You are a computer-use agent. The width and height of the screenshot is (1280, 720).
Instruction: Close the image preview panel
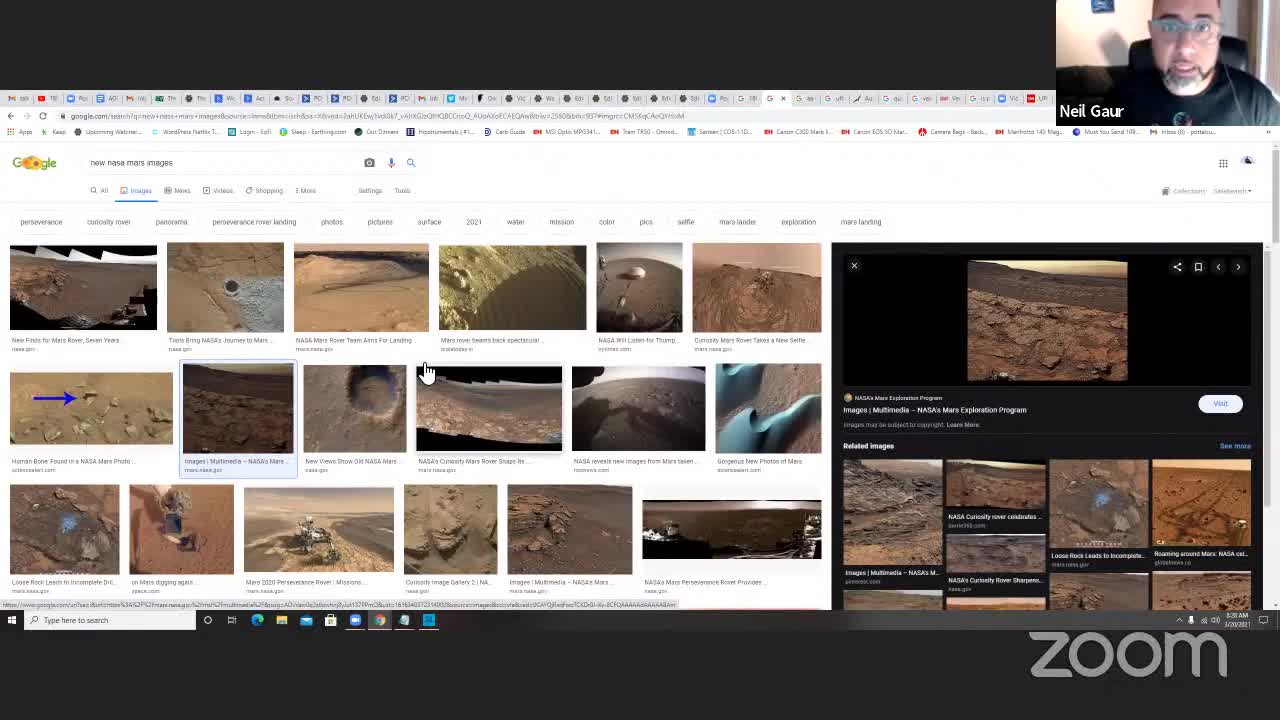point(854,266)
